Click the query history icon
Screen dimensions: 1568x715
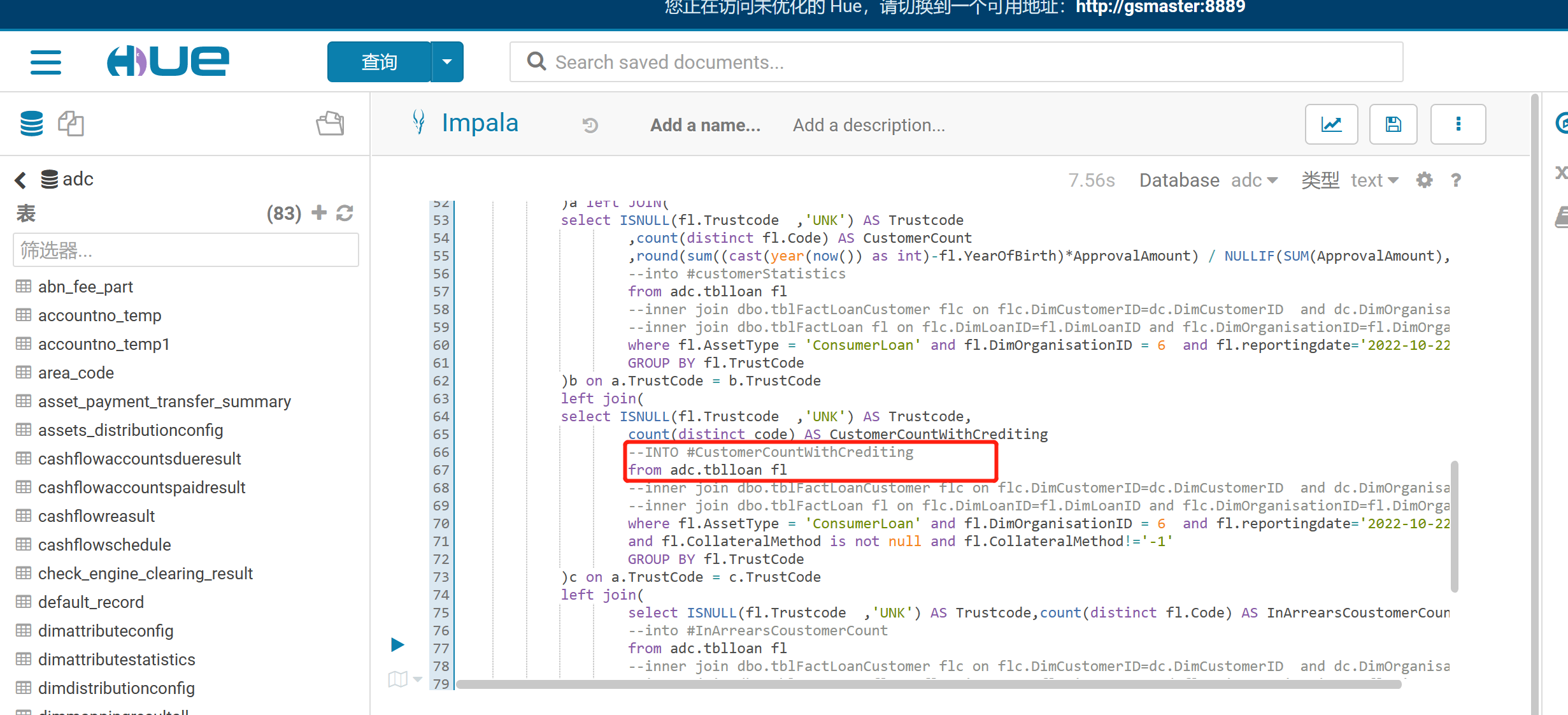coord(590,126)
